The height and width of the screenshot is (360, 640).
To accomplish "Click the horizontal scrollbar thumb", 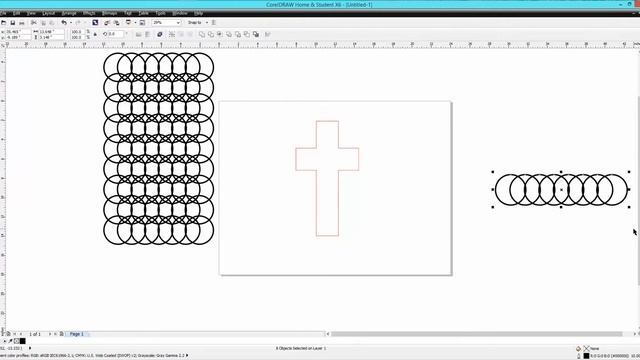I will pos(476,334).
